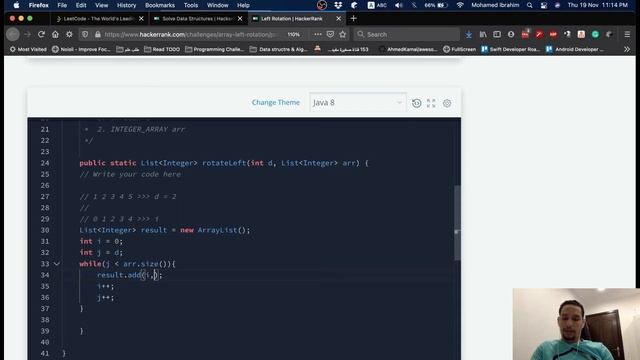Open the Bookmarks menu
This screenshot has width=640, height=360.
tap(160, 5)
